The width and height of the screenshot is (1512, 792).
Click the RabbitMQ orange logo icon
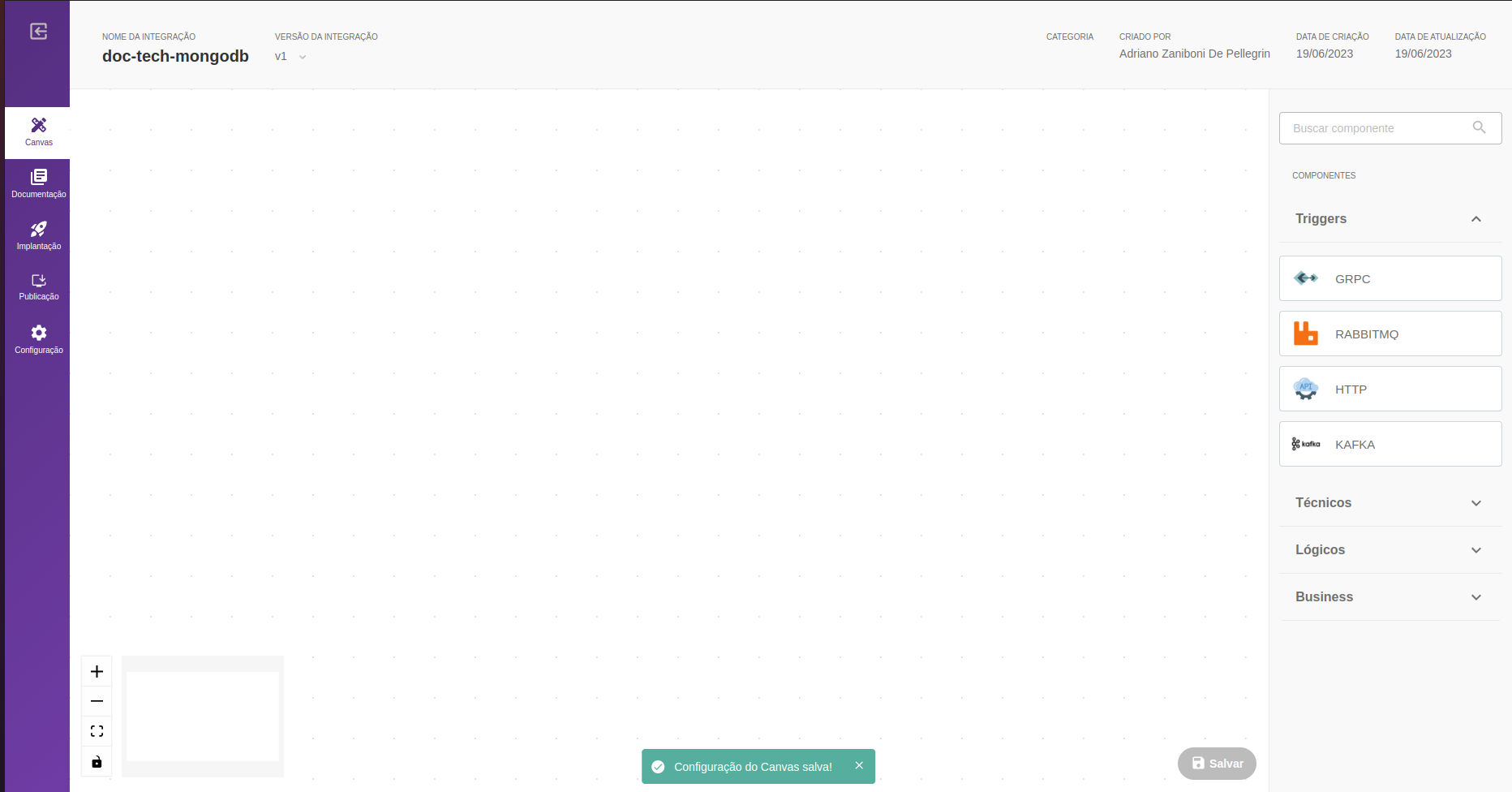(x=1306, y=333)
